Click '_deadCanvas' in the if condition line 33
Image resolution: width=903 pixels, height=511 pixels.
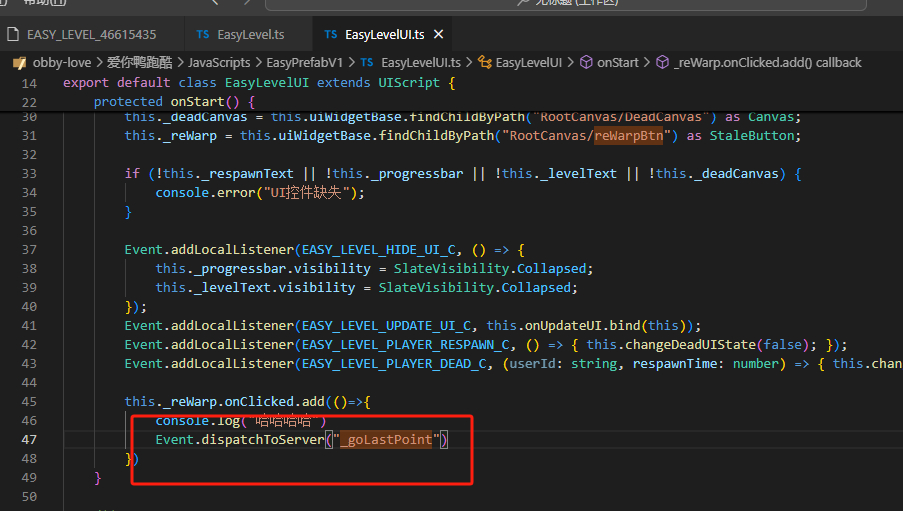click(x=736, y=174)
